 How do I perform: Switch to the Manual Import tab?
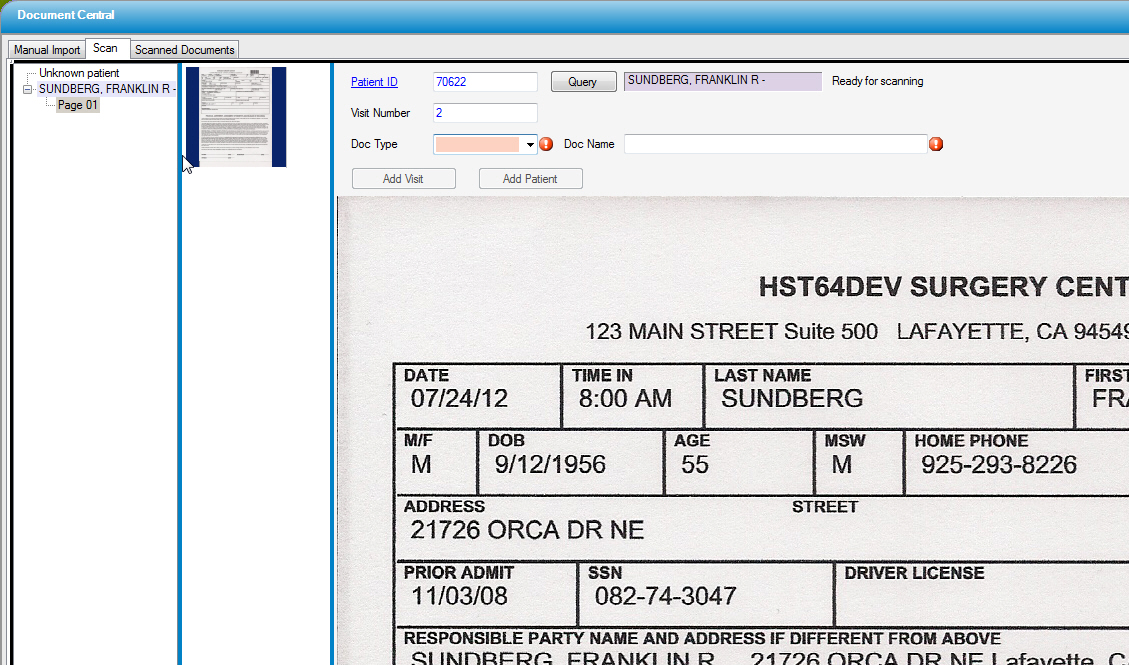[x=45, y=49]
